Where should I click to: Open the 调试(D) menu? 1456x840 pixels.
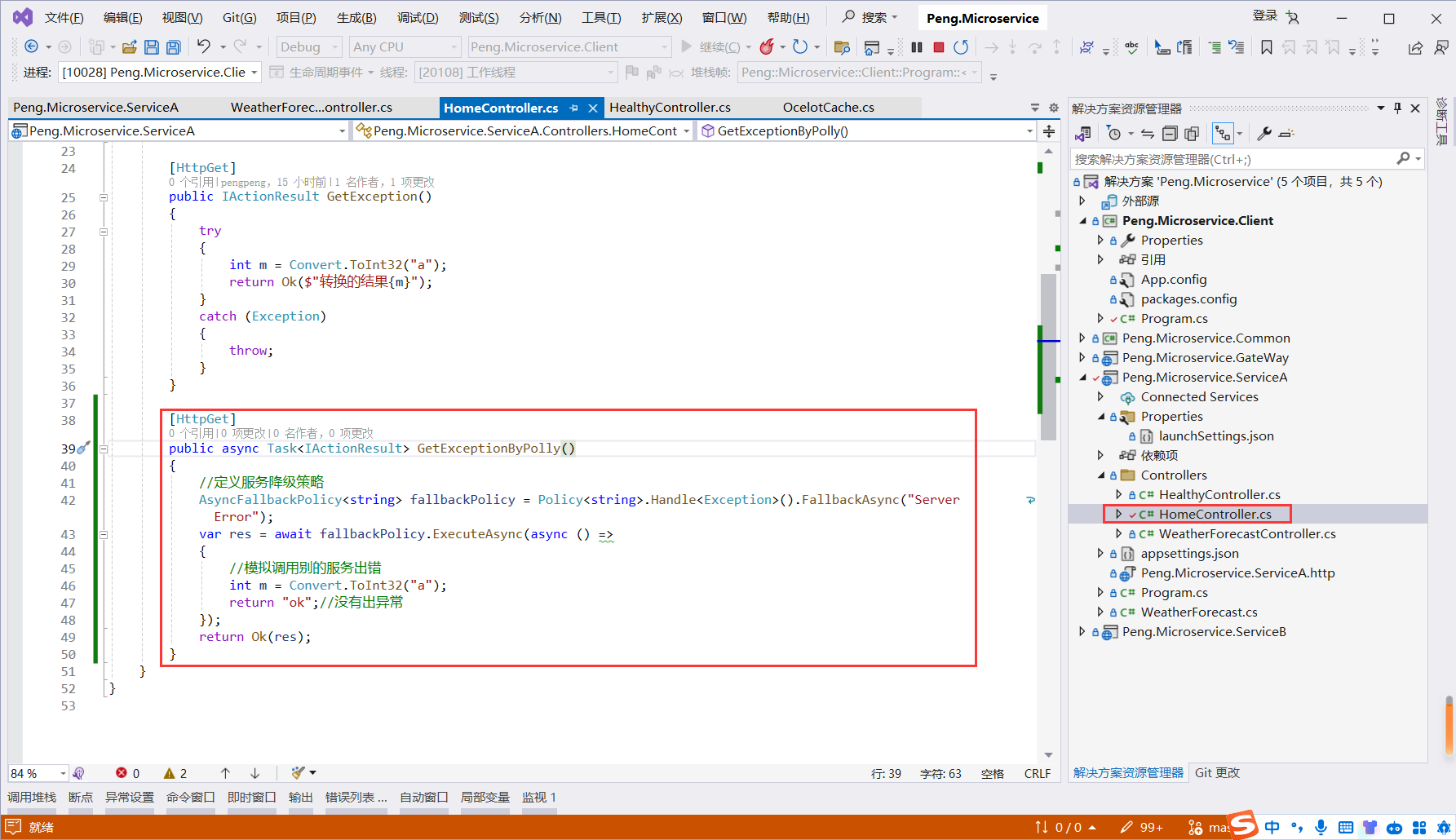coord(418,18)
